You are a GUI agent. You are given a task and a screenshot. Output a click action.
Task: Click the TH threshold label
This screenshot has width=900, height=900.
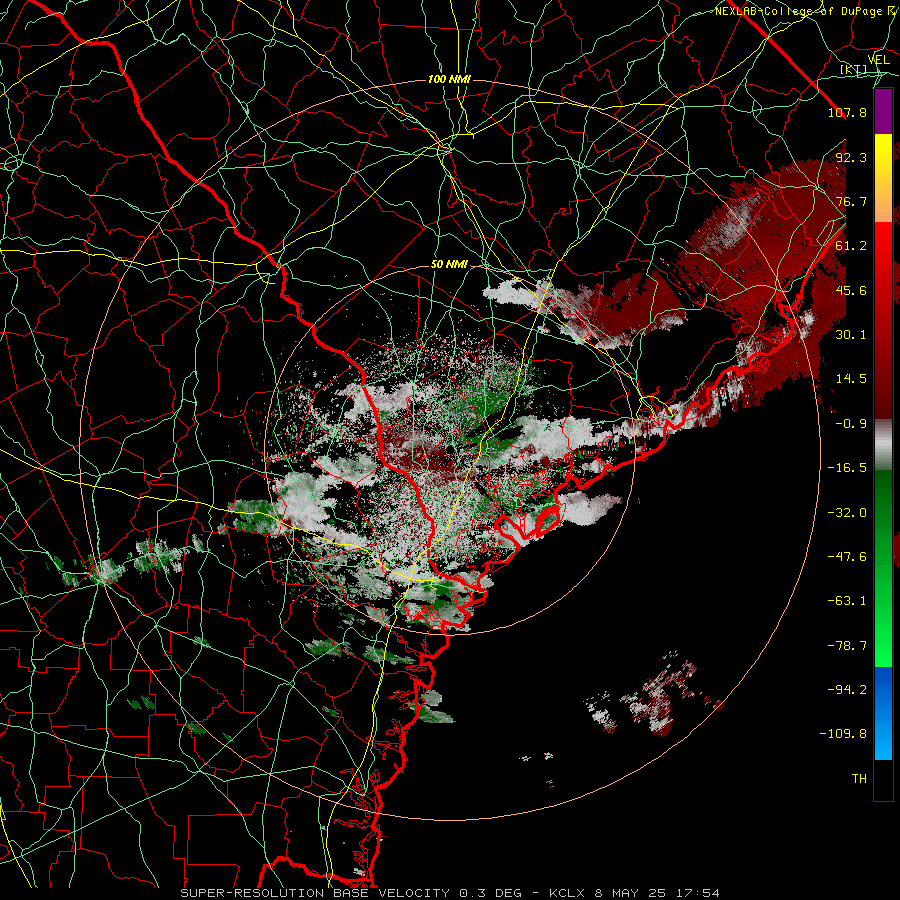click(859, 779)
